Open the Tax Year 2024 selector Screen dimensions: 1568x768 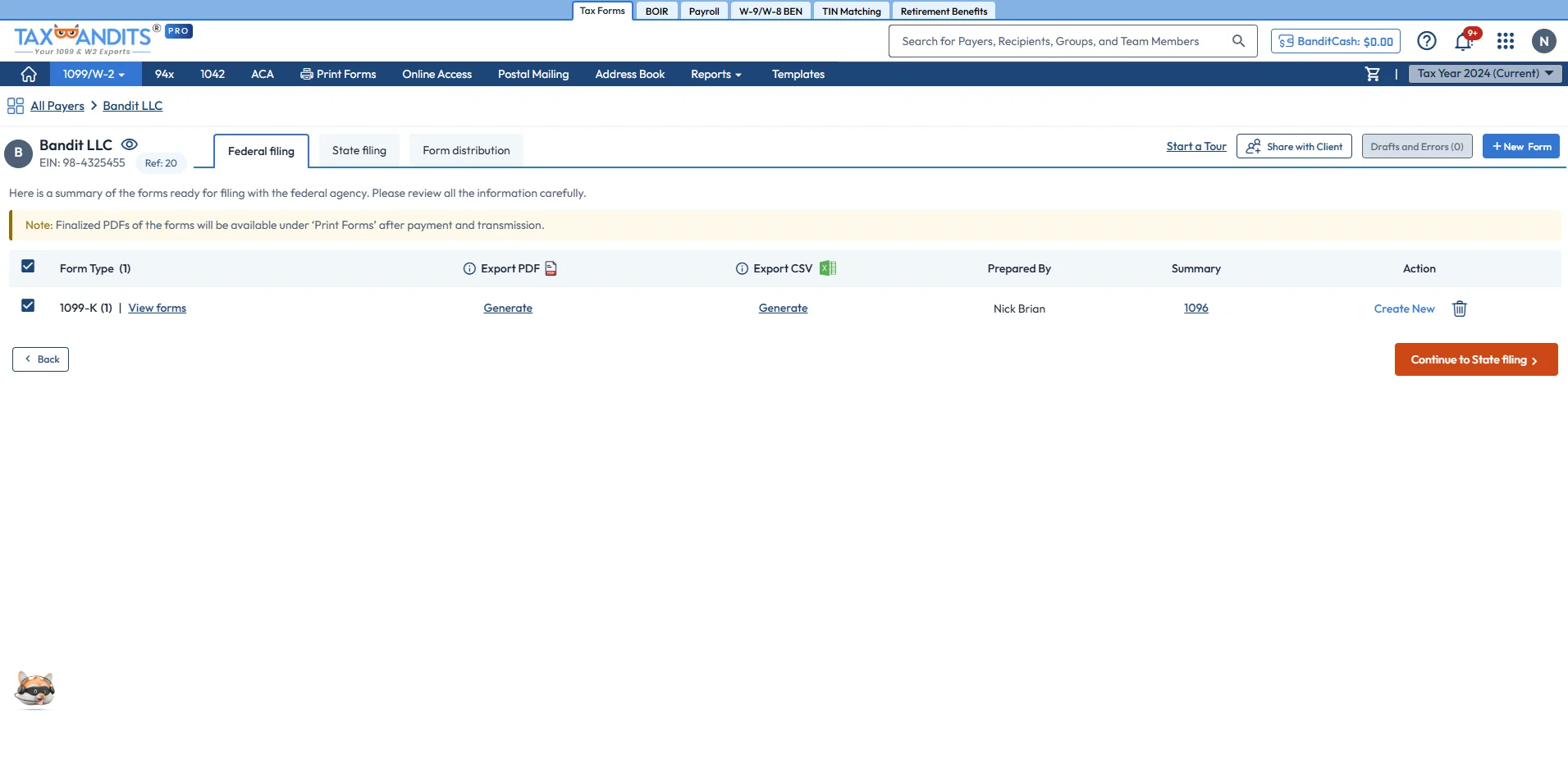(1485, 73)
